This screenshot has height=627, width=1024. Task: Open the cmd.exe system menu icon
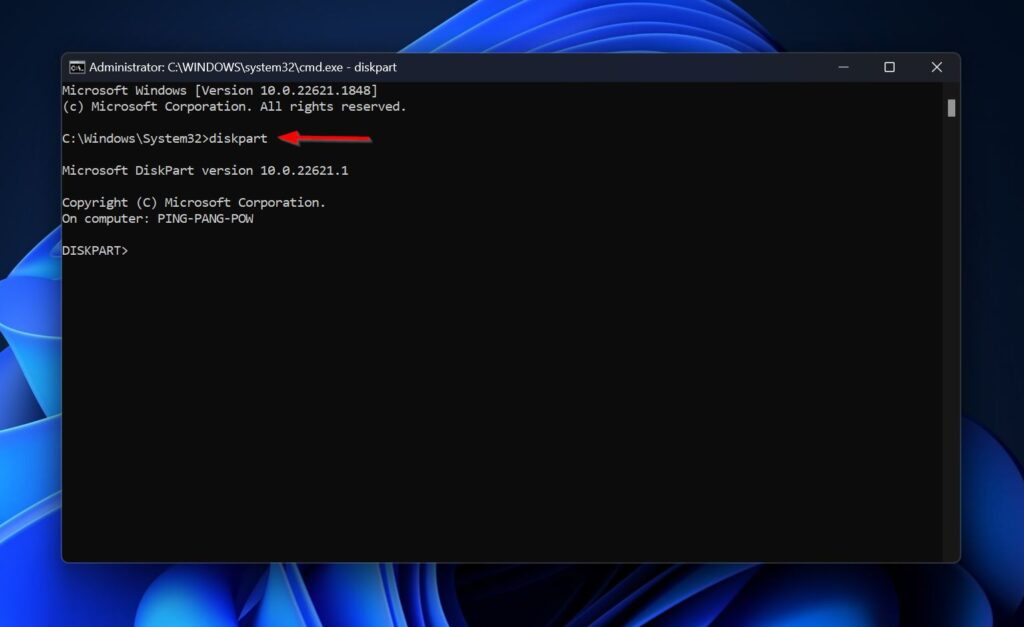[x=77, y=67]
